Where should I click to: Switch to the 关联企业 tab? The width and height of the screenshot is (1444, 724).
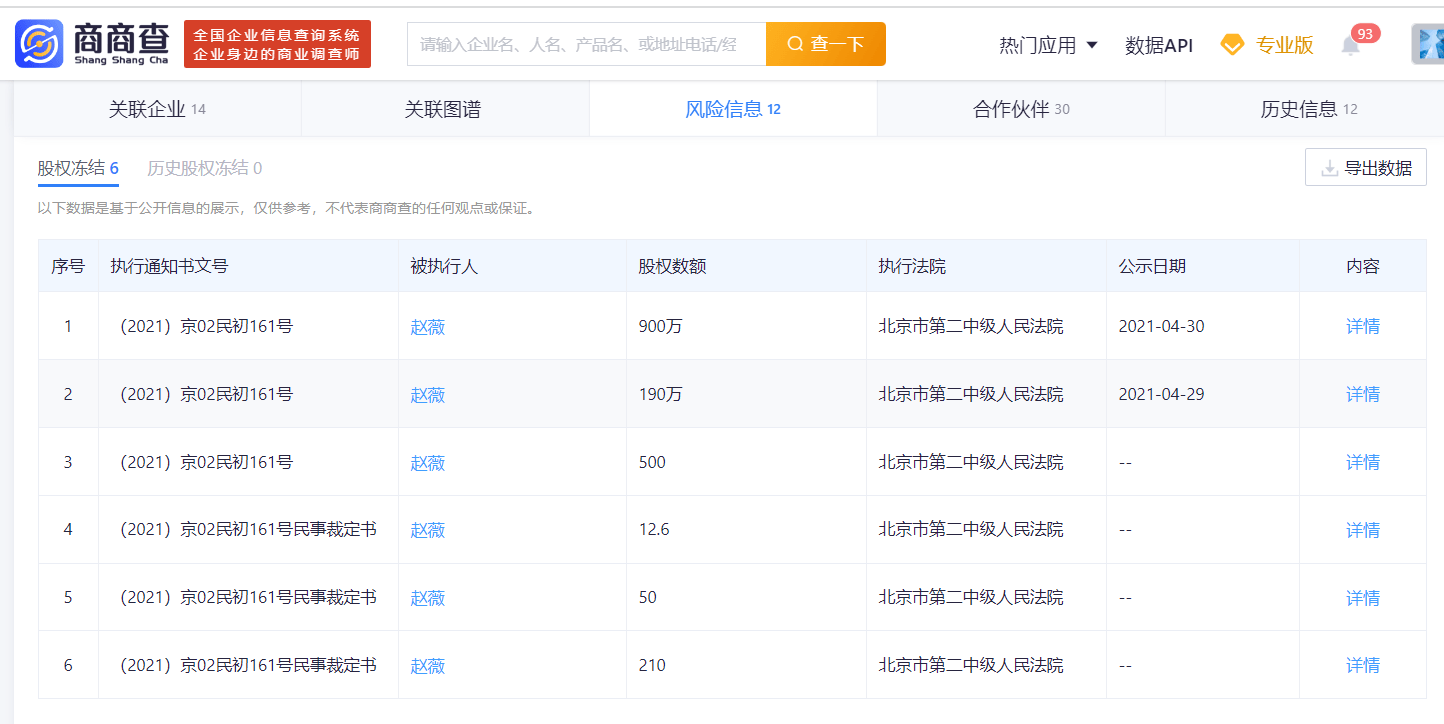click(155, 108)
